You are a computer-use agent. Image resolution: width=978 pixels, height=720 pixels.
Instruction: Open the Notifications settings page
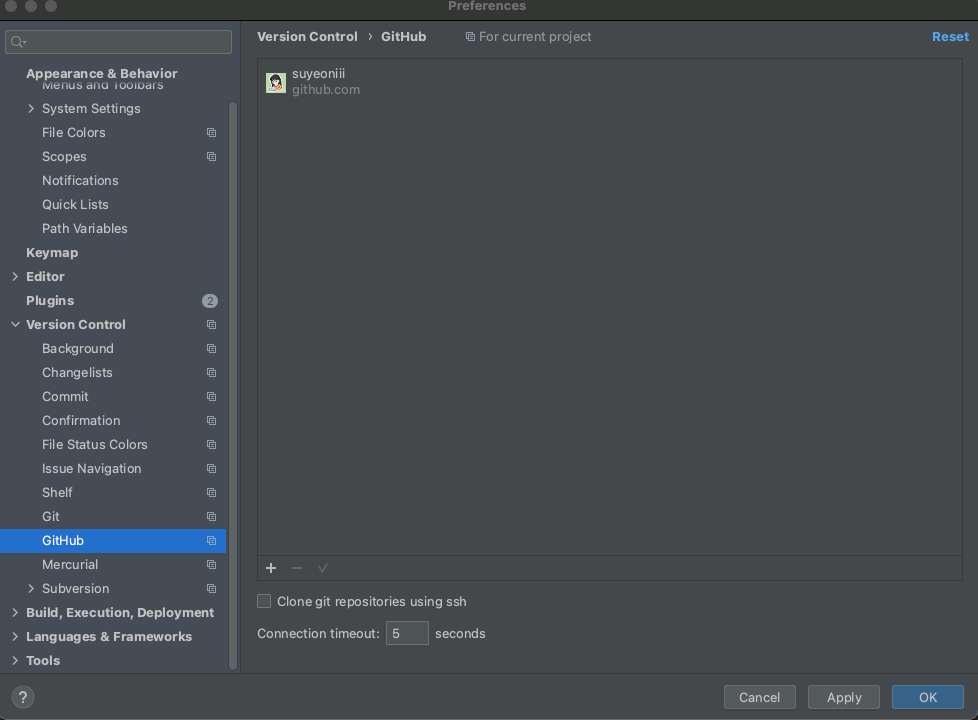coord(80,180)
